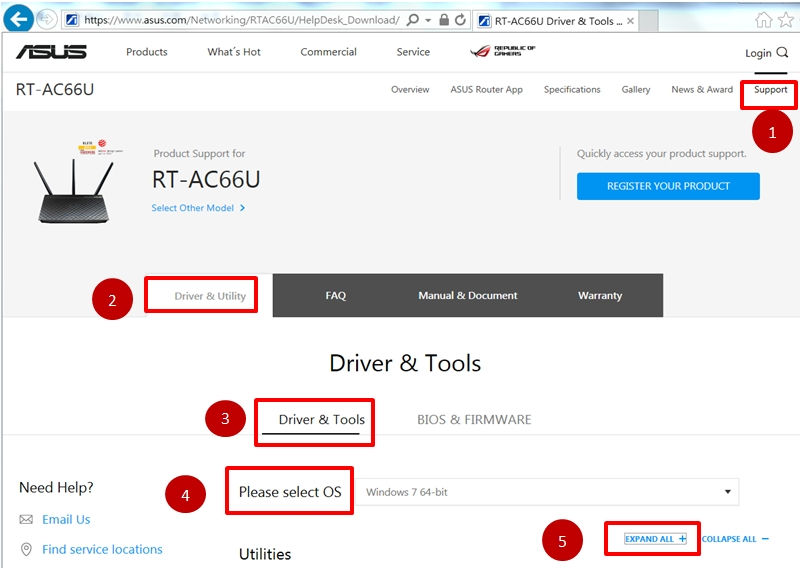Click the site search magnifier icon
The width and height of the screenshot is (800, 587).
[x=783, y=53]
